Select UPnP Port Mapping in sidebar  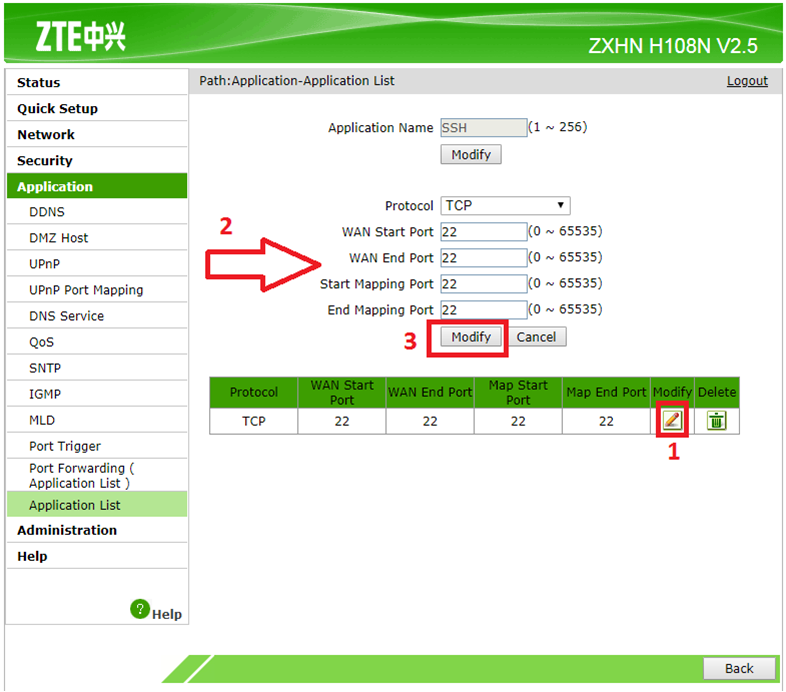point(86,290)
